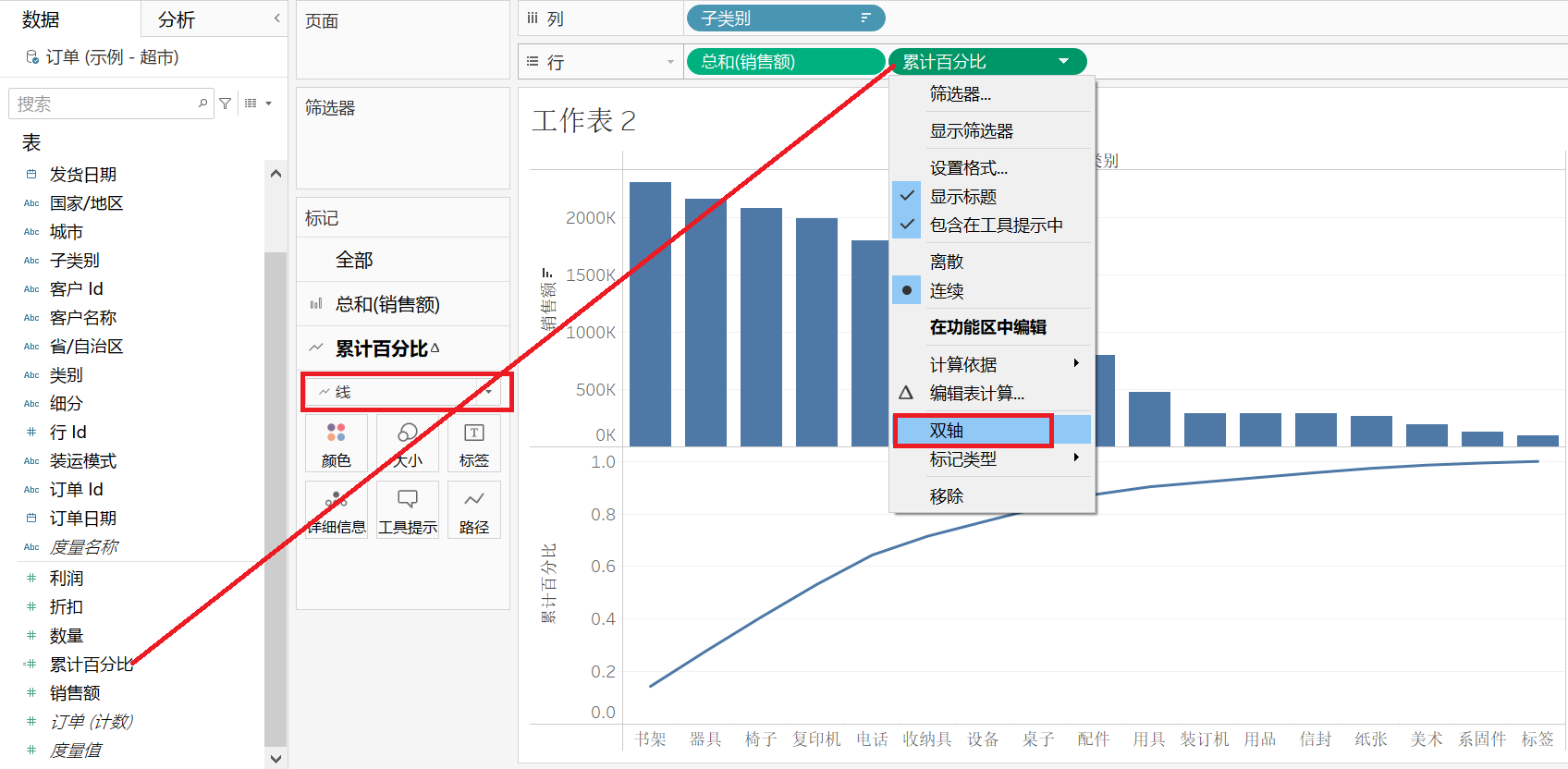Choose 显示筛选器 from the context menu
1568x769 pixels.
(x=991, y=130)
